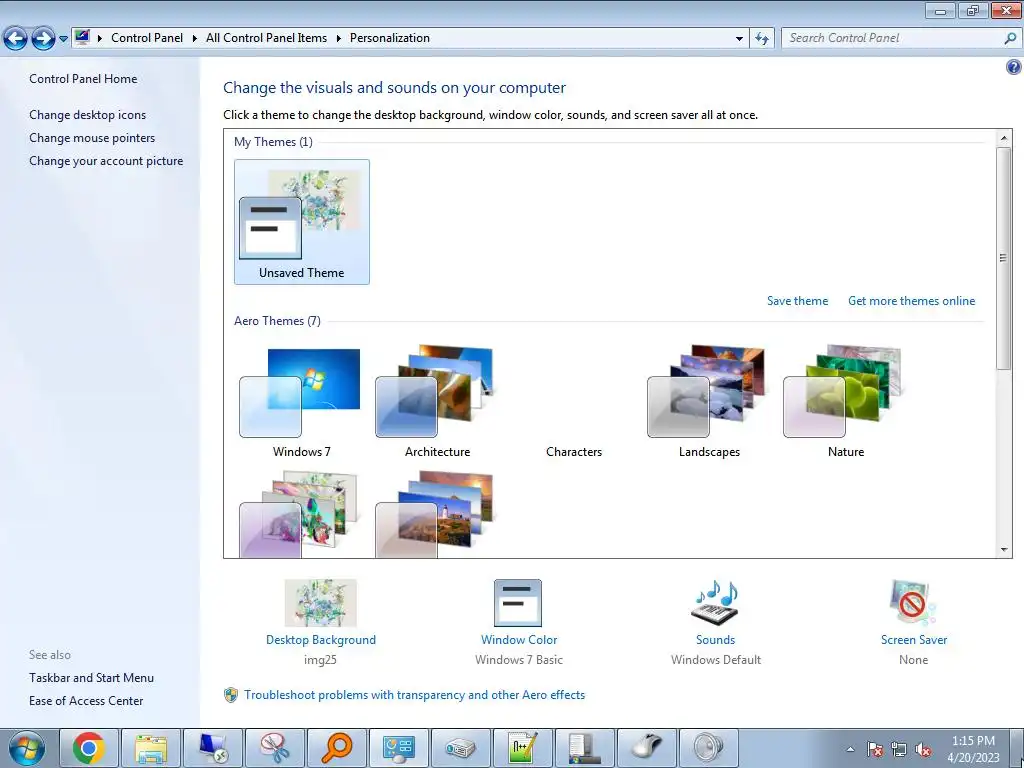Apply the Nature theme

point(845,403)
